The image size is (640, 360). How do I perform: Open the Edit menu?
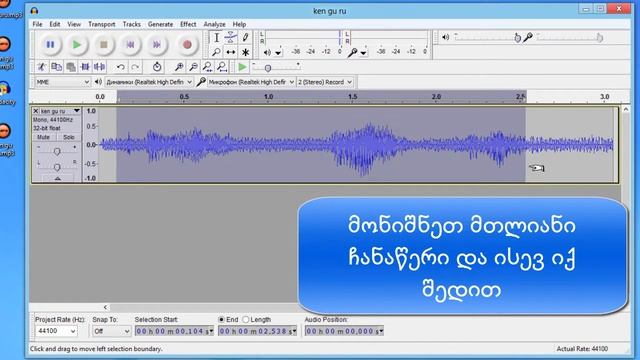click(x=55, y=24)
